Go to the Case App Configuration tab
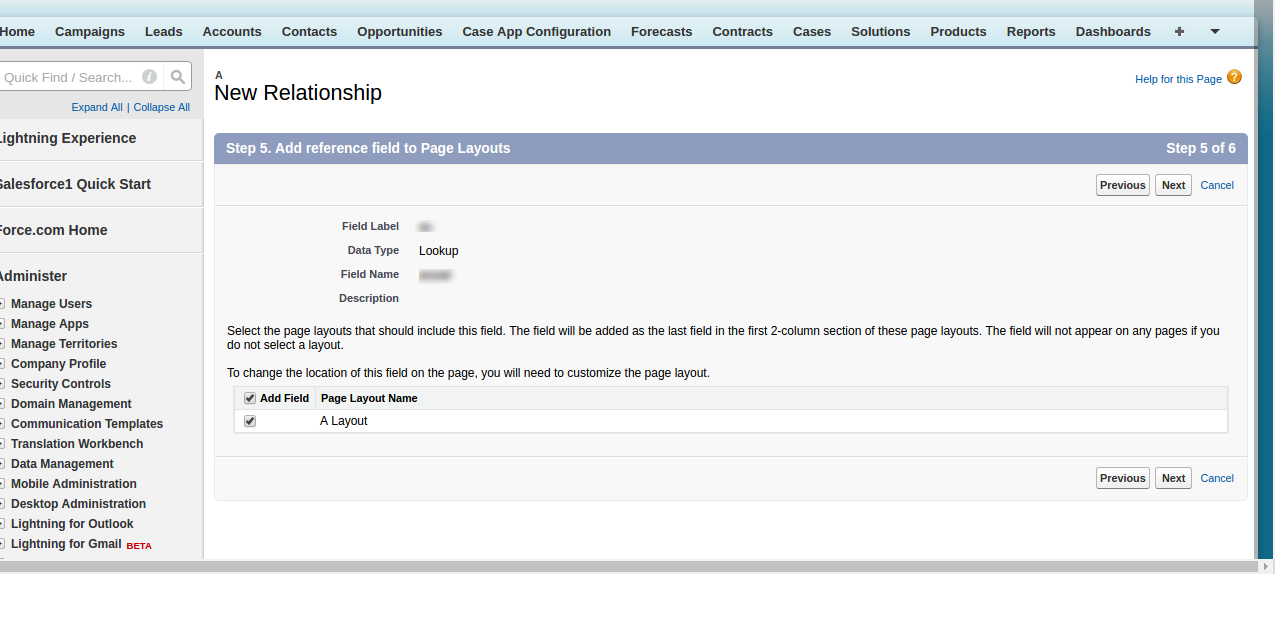The width and height of the screenshot is (1275, 629). [536, 32]
